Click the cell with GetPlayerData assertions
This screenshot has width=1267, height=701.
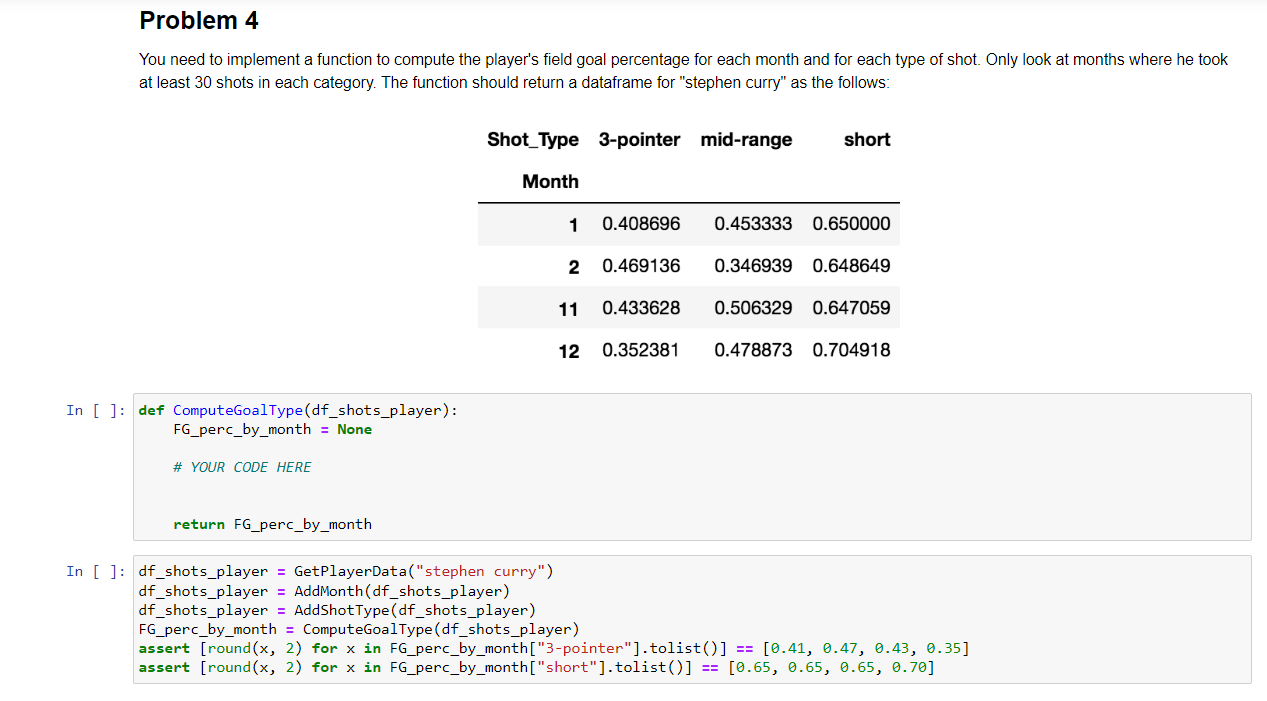[x=691, y=619]
